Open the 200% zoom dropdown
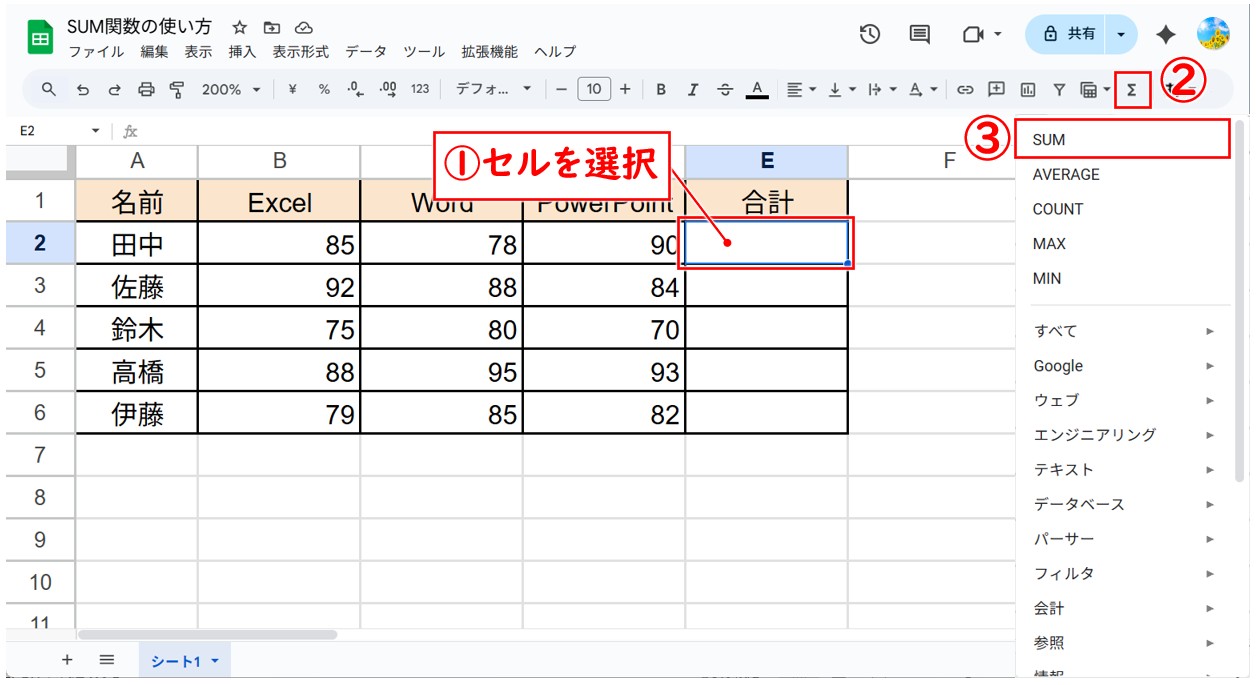The width and height of the screenshot is (1256, 685). click(230, 90)
